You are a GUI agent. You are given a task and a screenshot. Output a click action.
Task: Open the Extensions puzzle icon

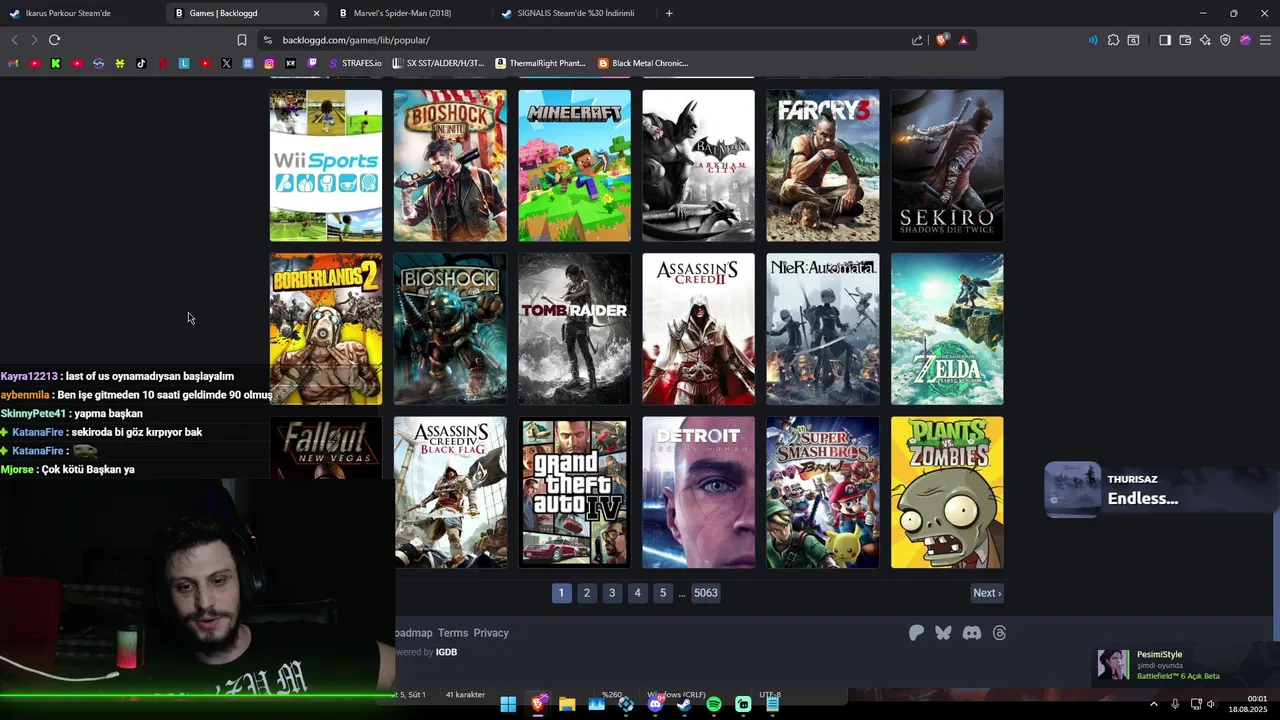1113,40
